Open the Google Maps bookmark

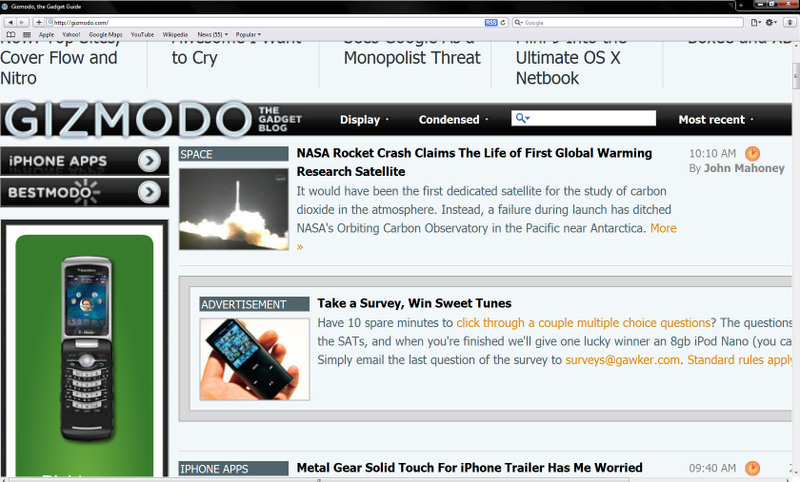(x=106, y=35)
